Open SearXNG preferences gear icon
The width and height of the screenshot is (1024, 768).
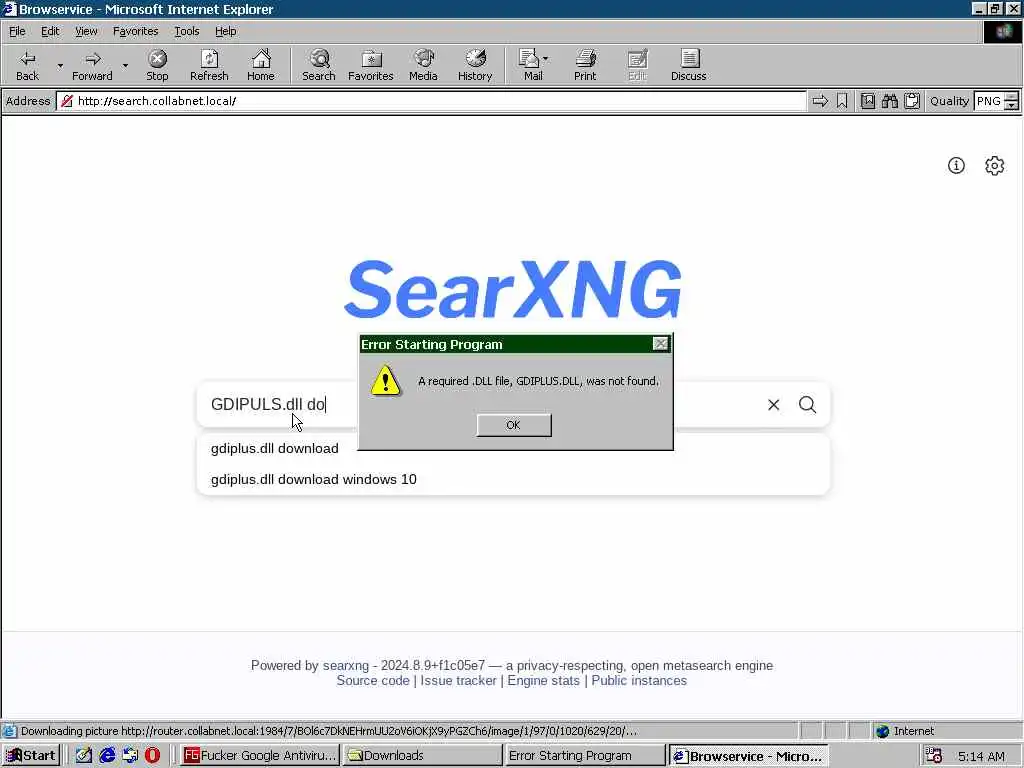tap(995, 166)
